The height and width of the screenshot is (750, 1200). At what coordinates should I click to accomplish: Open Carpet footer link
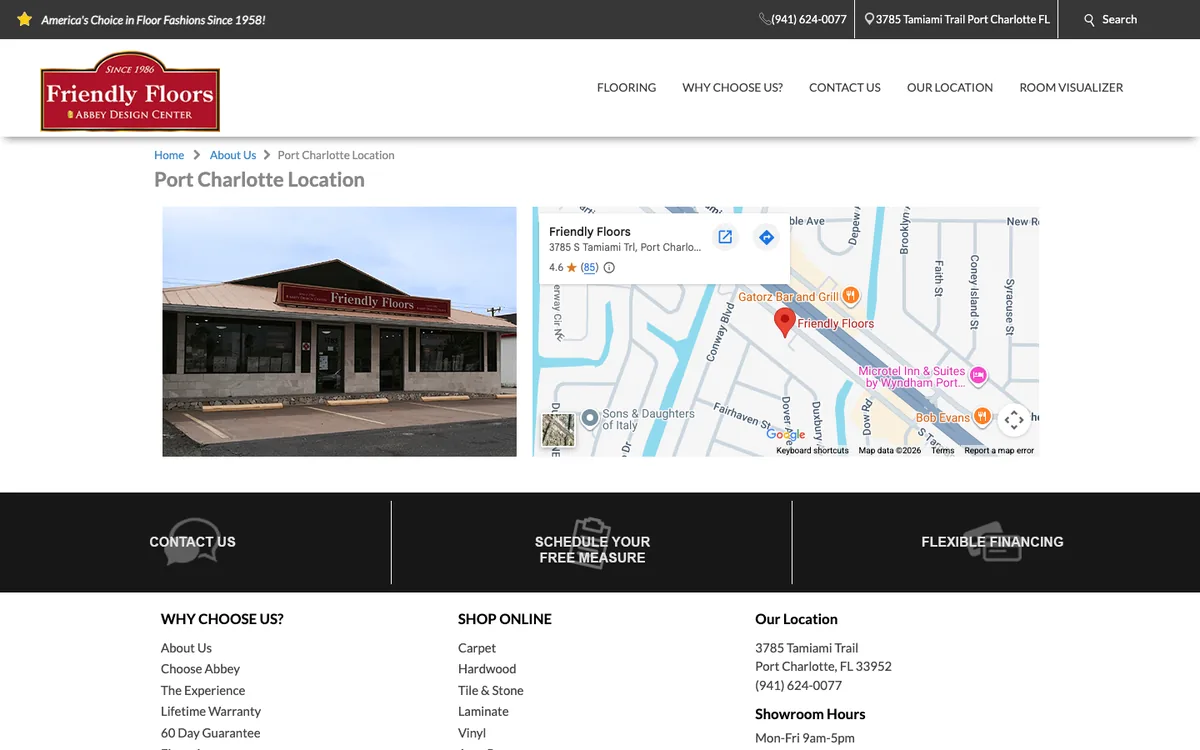click(477, 648)
